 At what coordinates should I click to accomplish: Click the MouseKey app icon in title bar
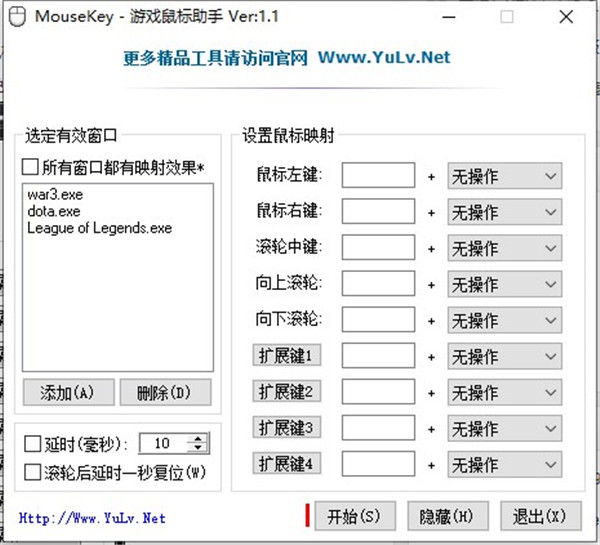(x=14, y=17)
